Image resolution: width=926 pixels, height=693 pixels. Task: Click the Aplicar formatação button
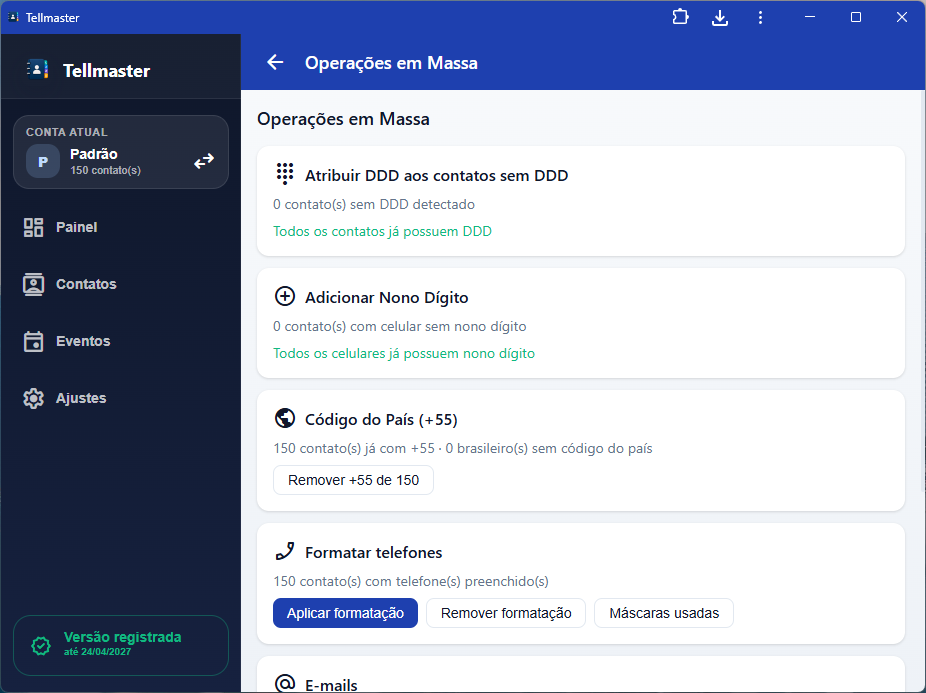coord(345,613)
